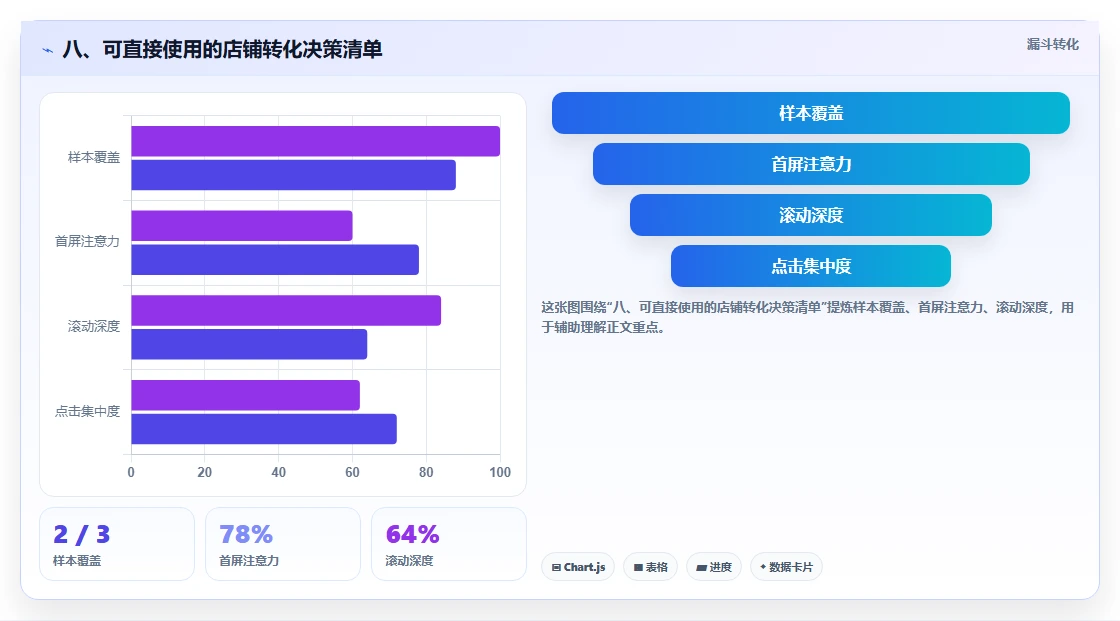This screenshot has height=621, width=1120.
Task: Select the 首屏注意力 funnel stage
Action: click(x=811, y=164)
